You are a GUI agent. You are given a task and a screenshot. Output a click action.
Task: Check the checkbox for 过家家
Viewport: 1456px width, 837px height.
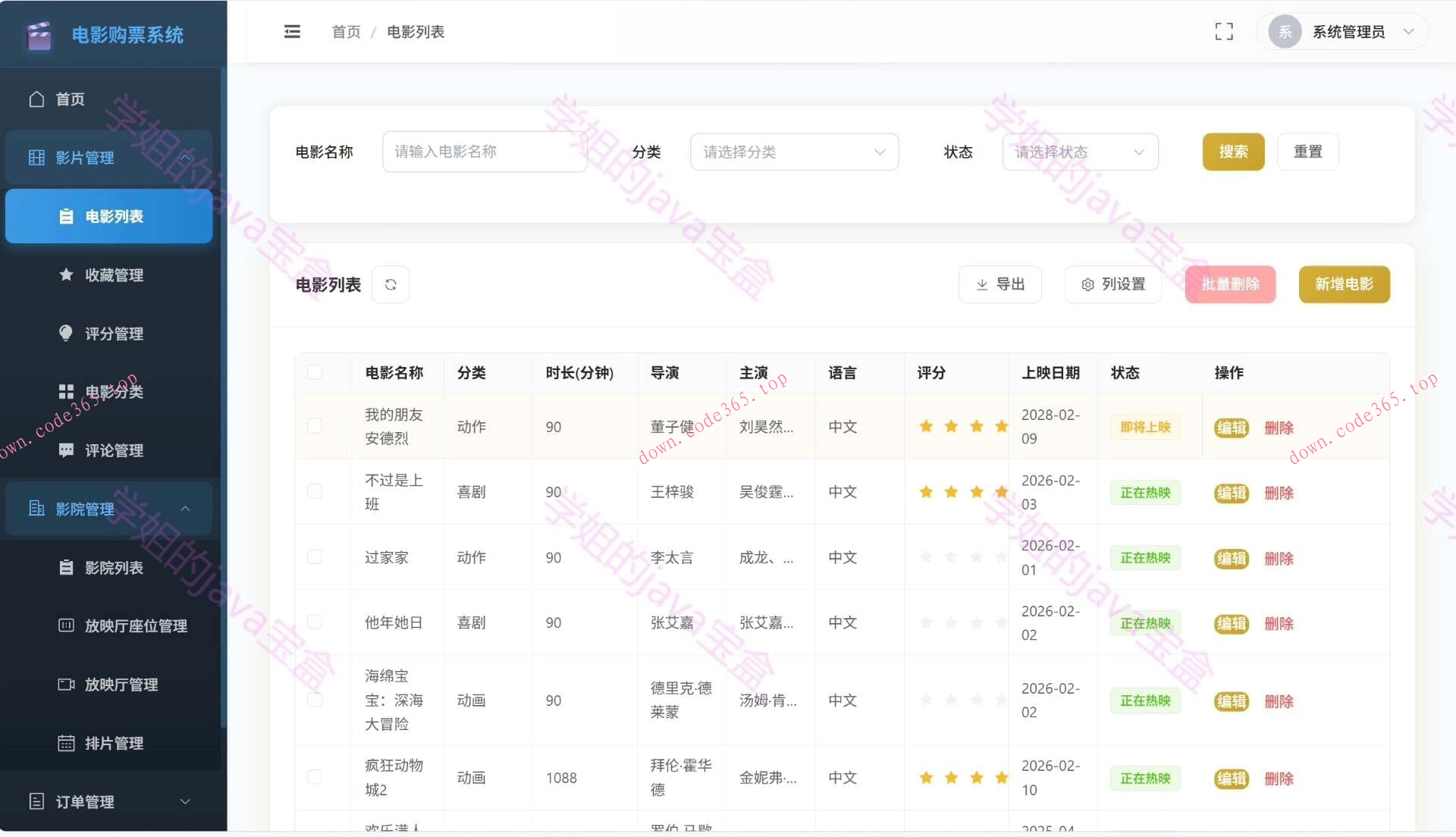315,556
